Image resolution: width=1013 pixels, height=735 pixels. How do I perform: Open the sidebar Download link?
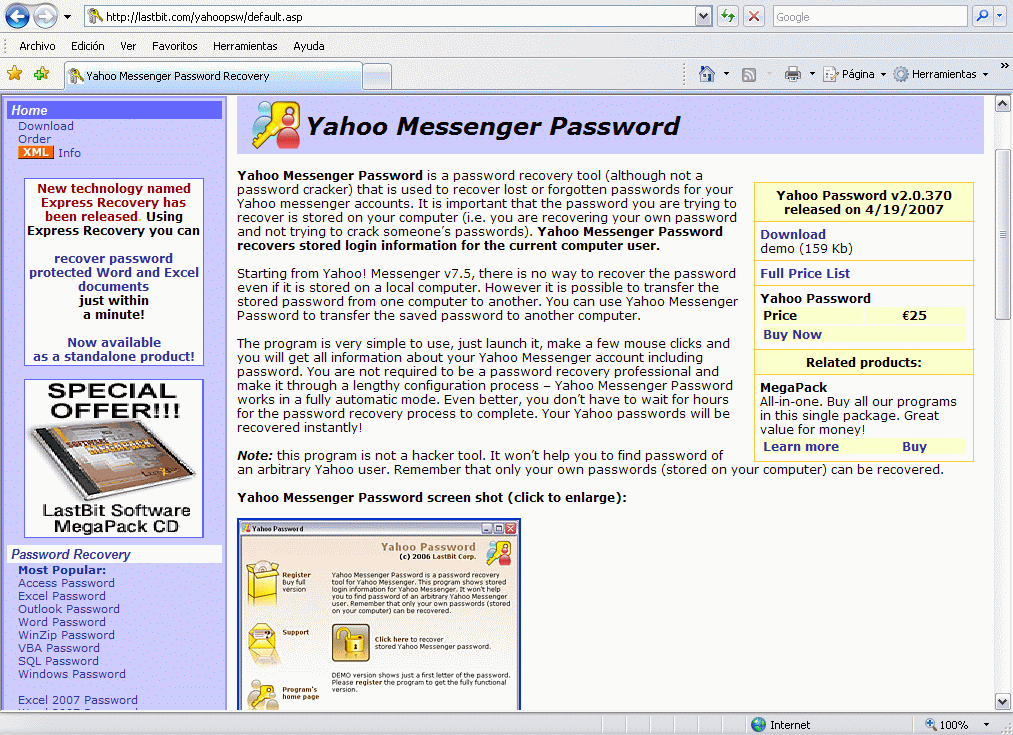[x=46, y=126]
